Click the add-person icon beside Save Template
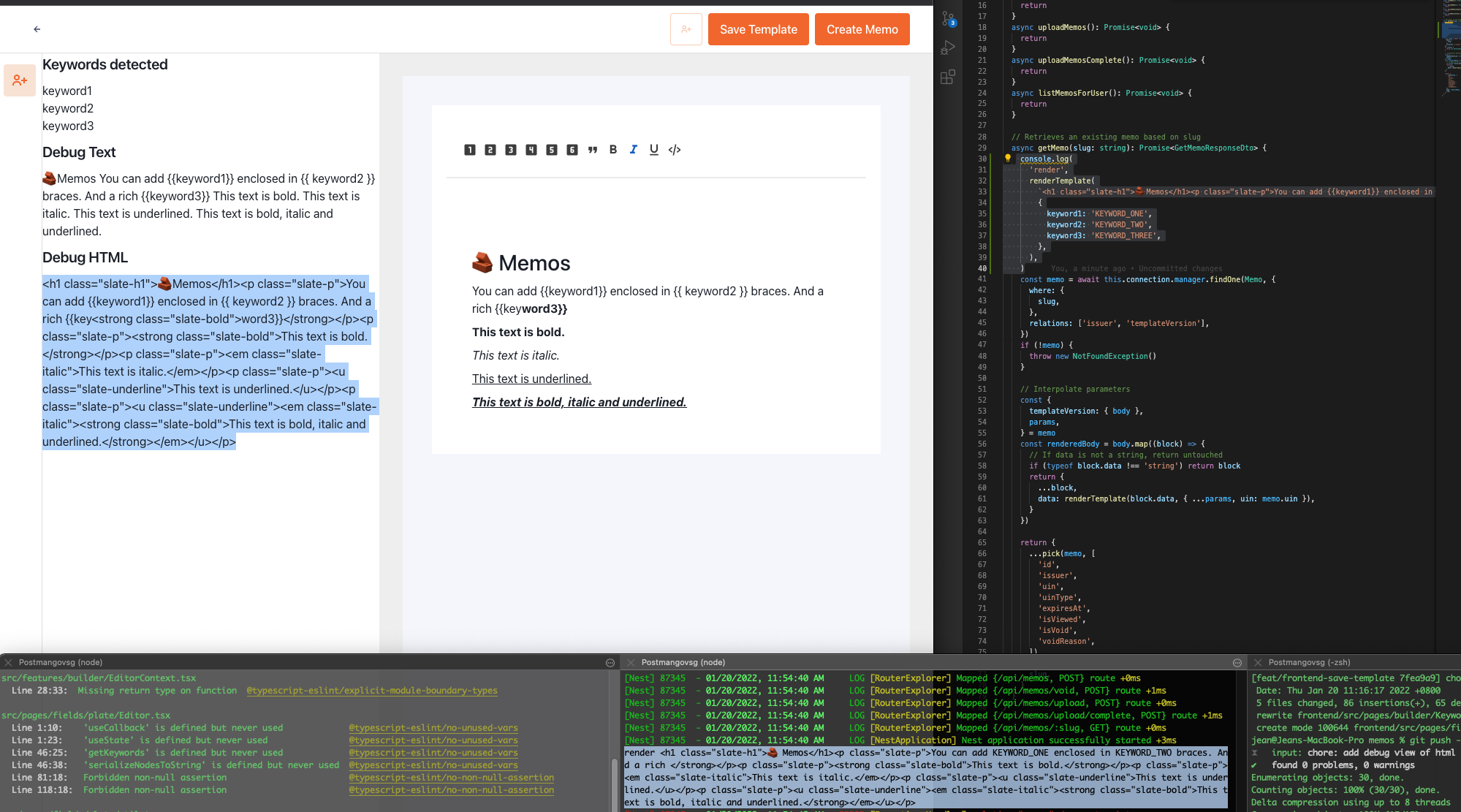The image size is (1461, 812). click(x=686, y=29)
